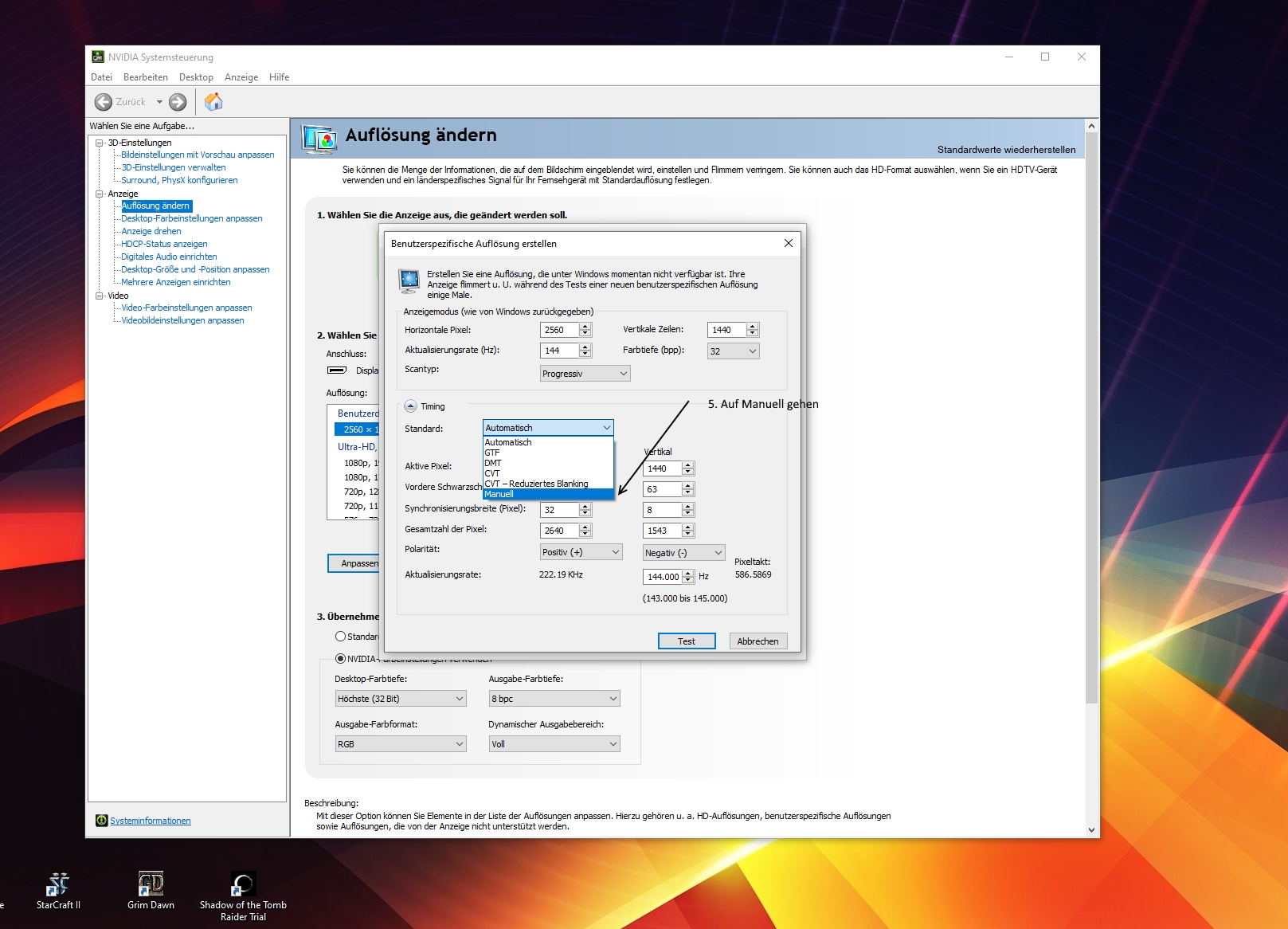The height and width of the screenshot is (929, 1288).
Task: Click the Aktualisierungsrate (Hz) input field
Action: (559, 351)
